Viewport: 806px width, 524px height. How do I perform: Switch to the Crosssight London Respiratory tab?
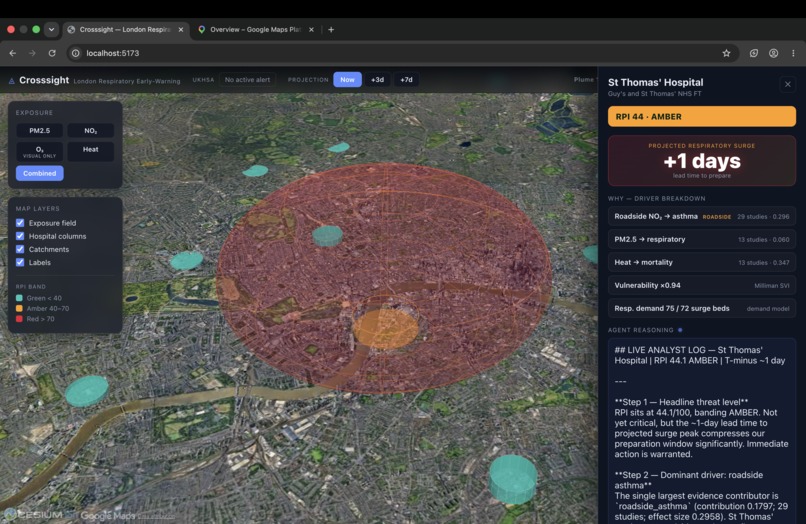126,30
